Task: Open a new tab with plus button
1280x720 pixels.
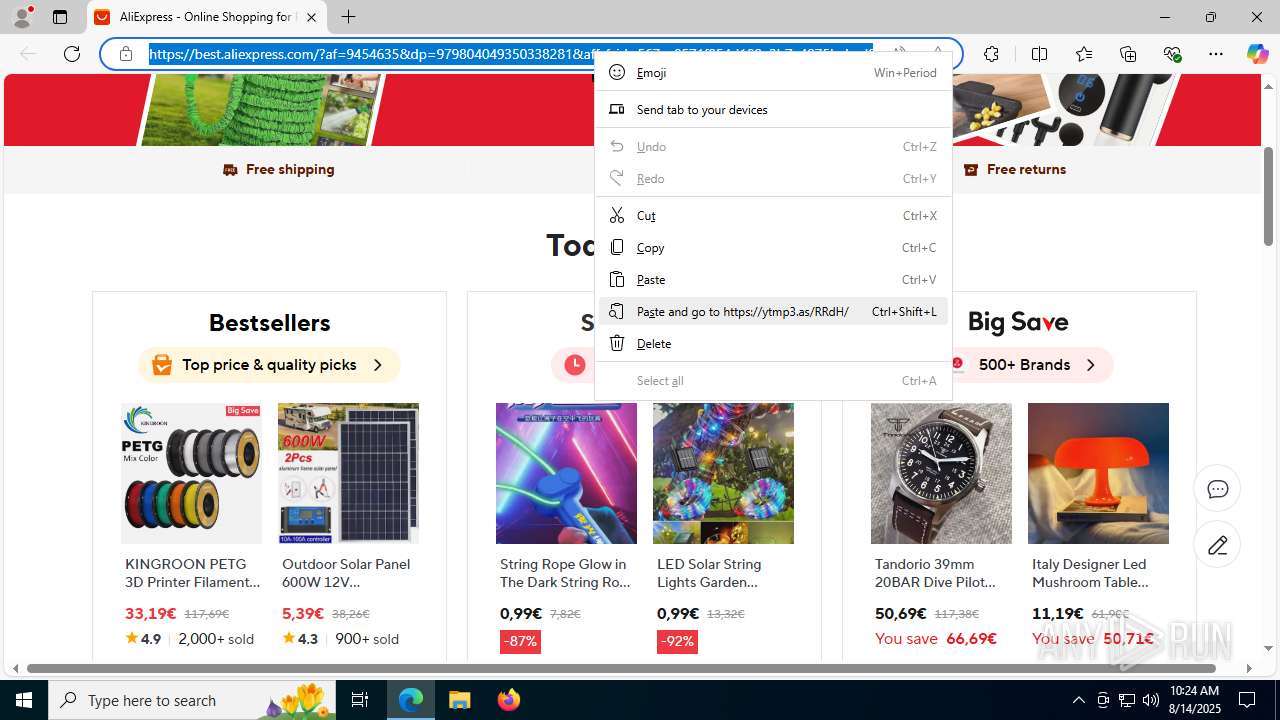Action: click(x=348, y=17)
